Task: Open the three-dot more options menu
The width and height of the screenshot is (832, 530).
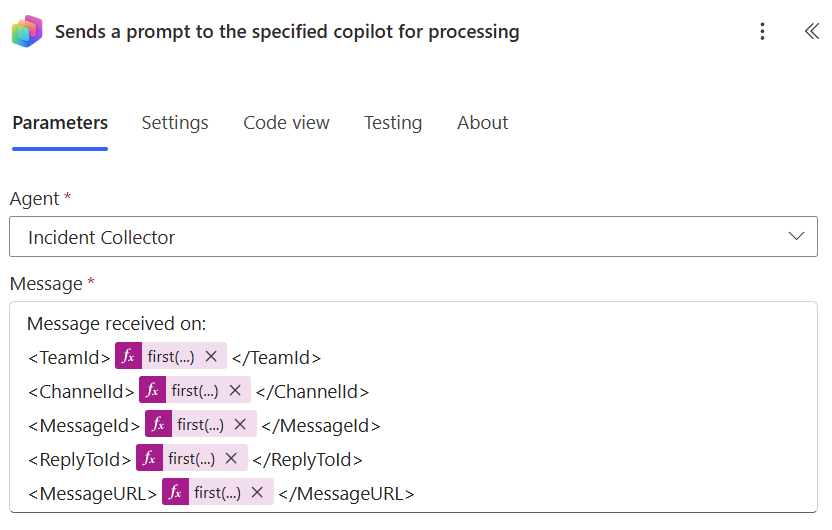Action: coord(762,31)
